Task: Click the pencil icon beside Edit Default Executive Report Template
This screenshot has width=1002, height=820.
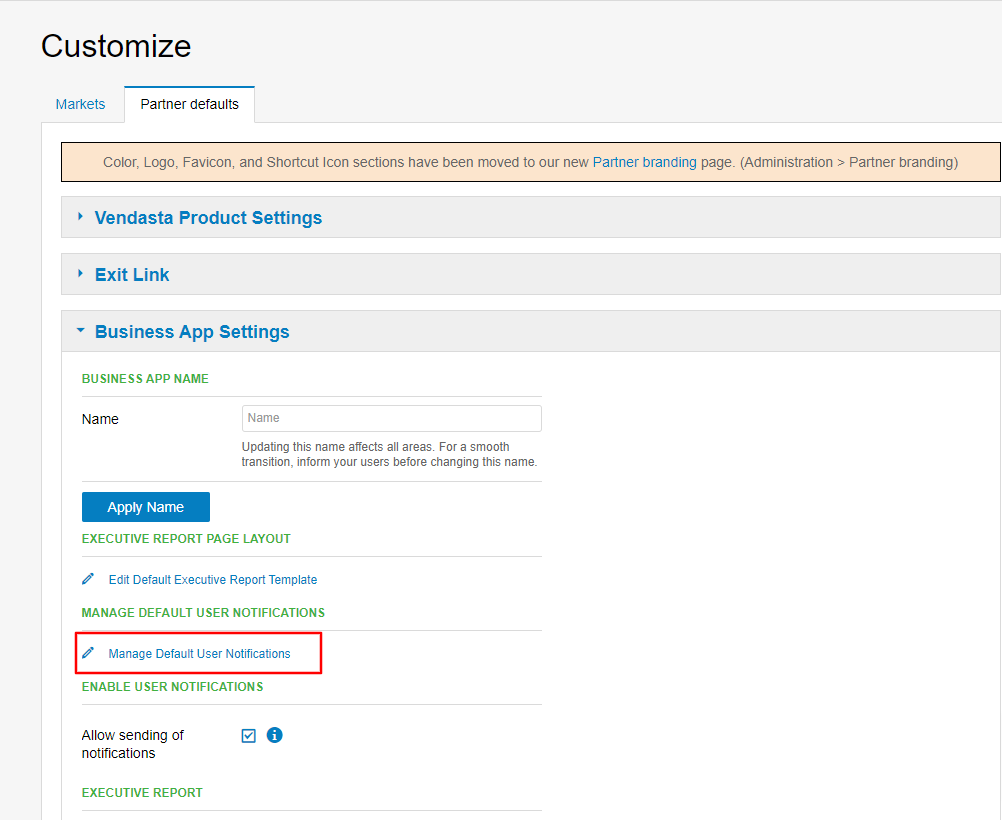Action: point(88,579)
